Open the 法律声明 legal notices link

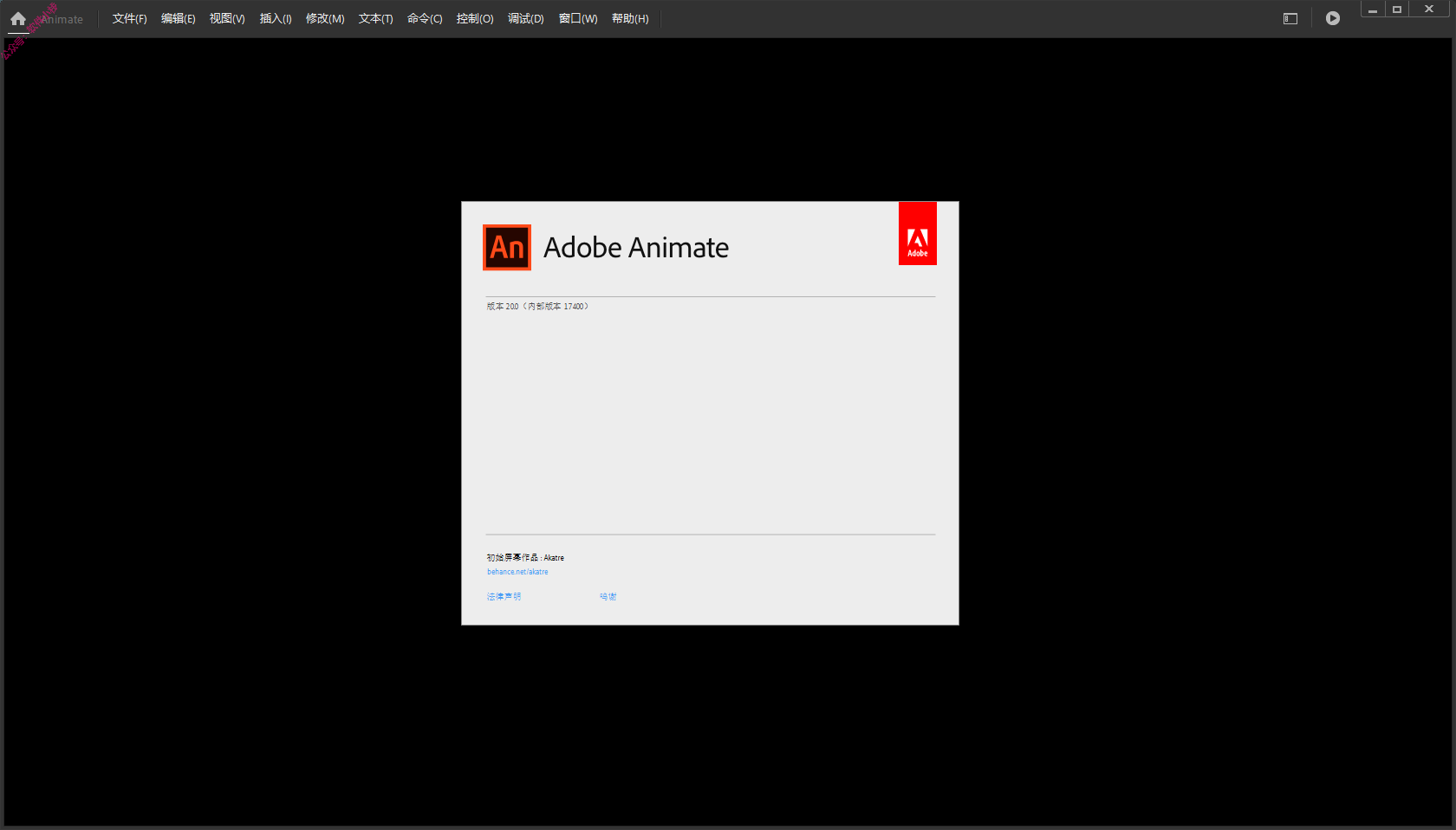coord(504,597)
